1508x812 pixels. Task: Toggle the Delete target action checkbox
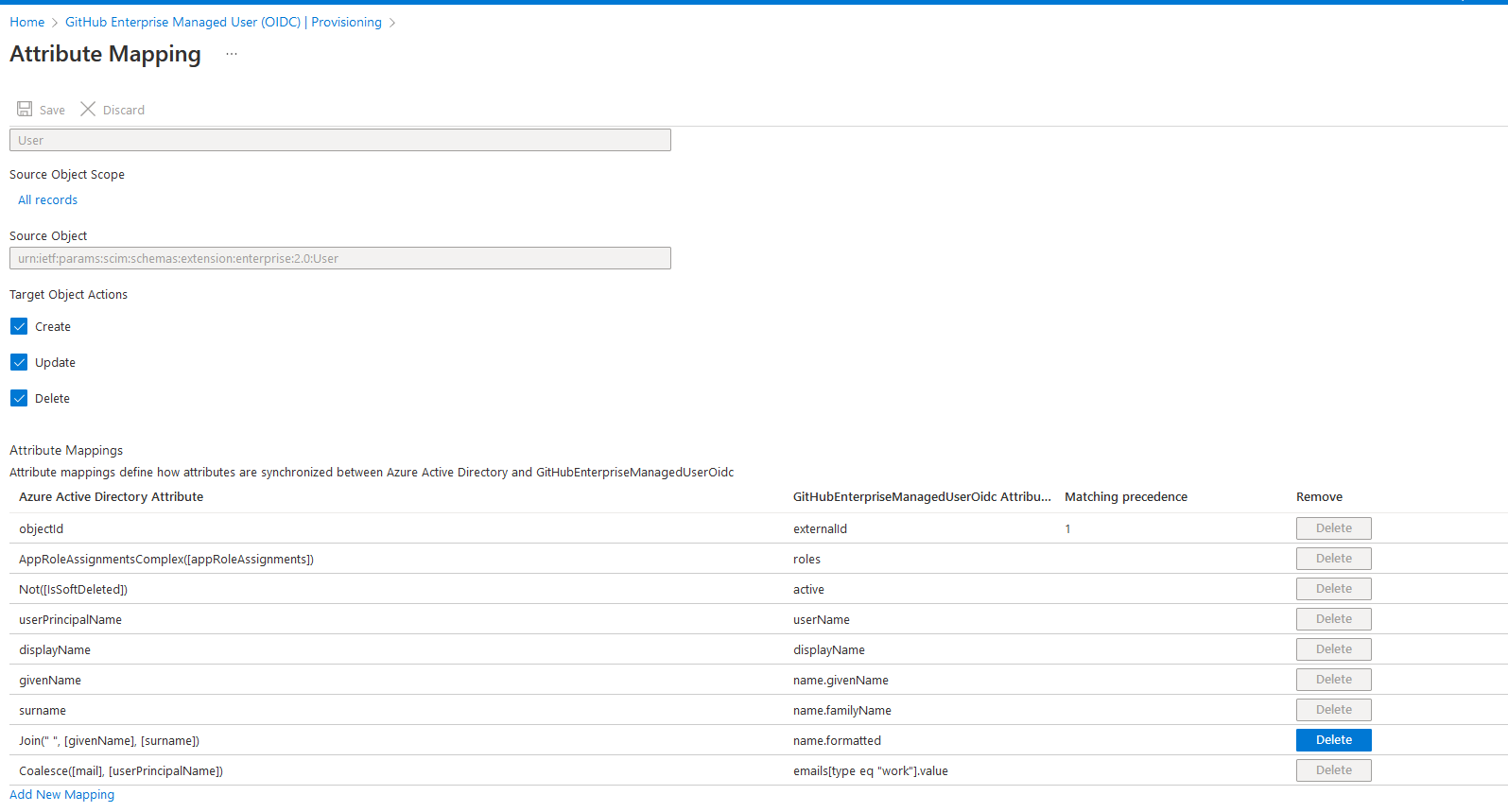pos(19,398)
